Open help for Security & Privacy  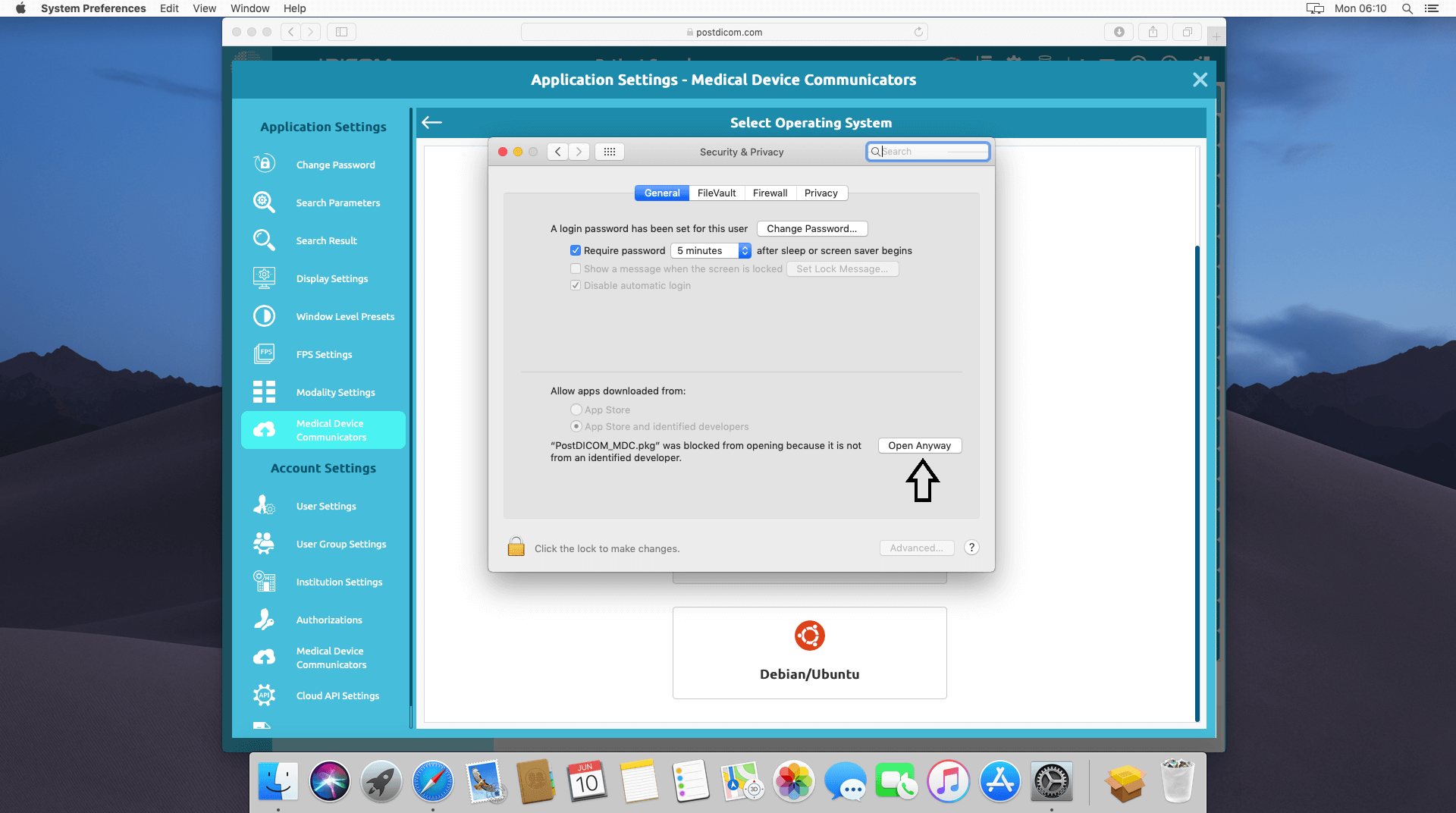(971, 548)
